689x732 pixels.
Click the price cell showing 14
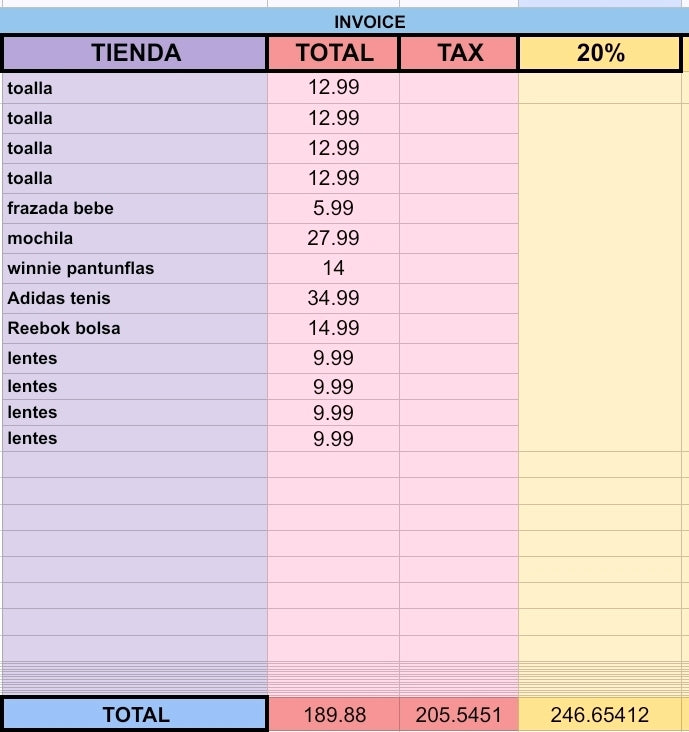334,268
